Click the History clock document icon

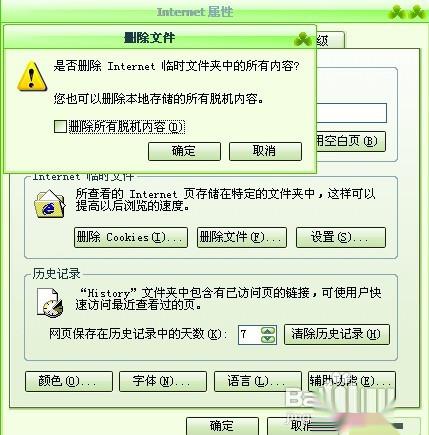point(49,303)
